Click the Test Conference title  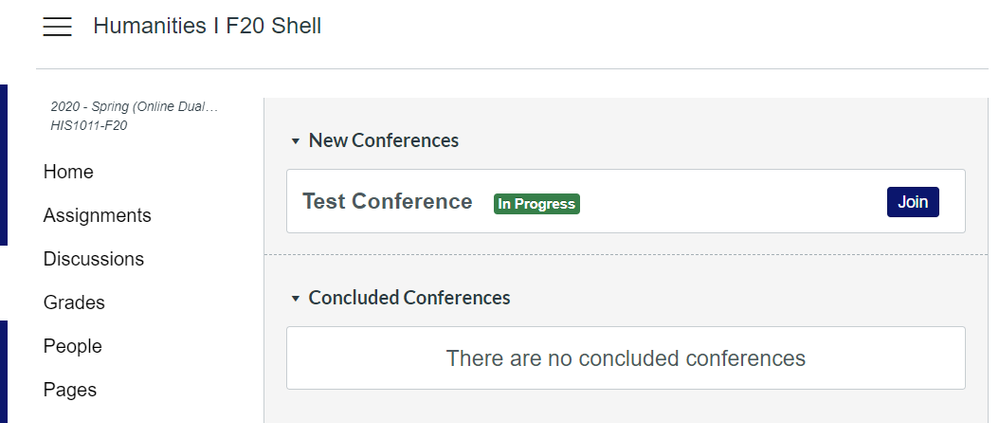point(387,202)
